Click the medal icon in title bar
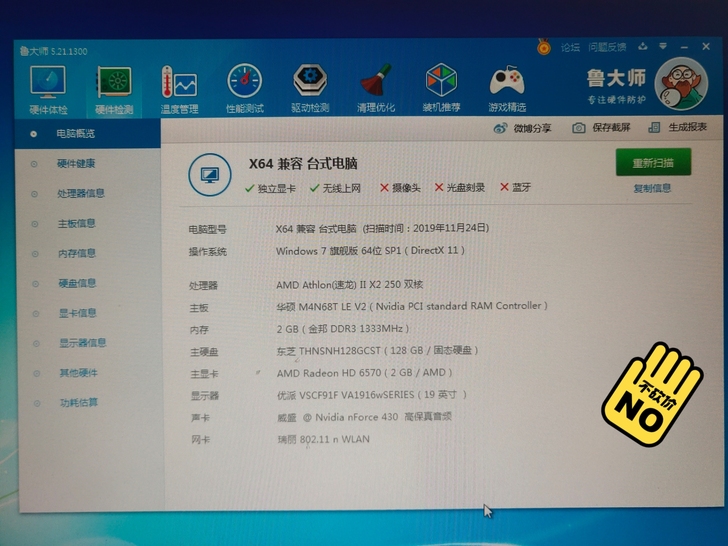This screenshot has width=728, height=546. click(544, 46)
